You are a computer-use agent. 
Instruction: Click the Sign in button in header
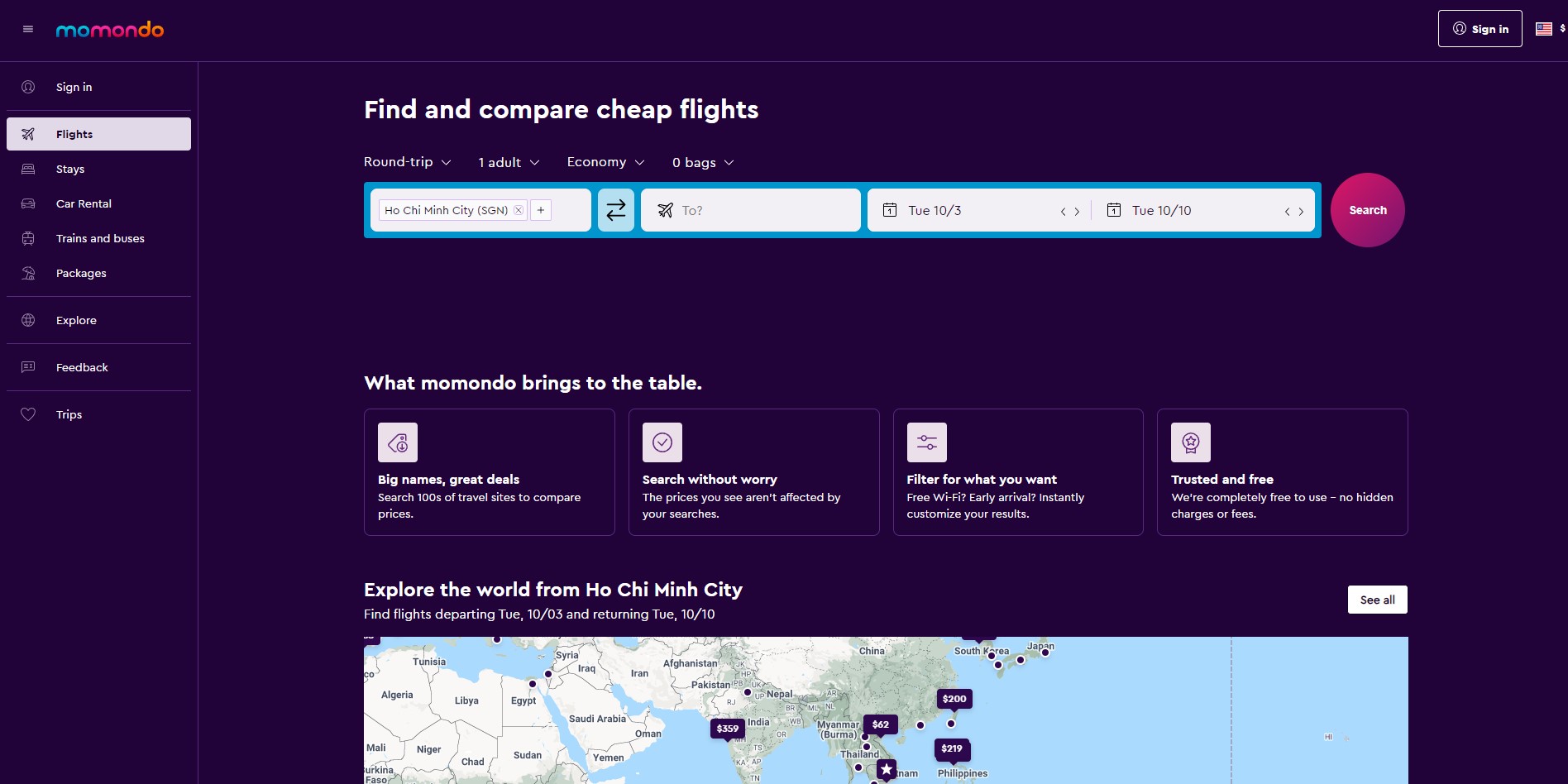[x=1480, y=29]
